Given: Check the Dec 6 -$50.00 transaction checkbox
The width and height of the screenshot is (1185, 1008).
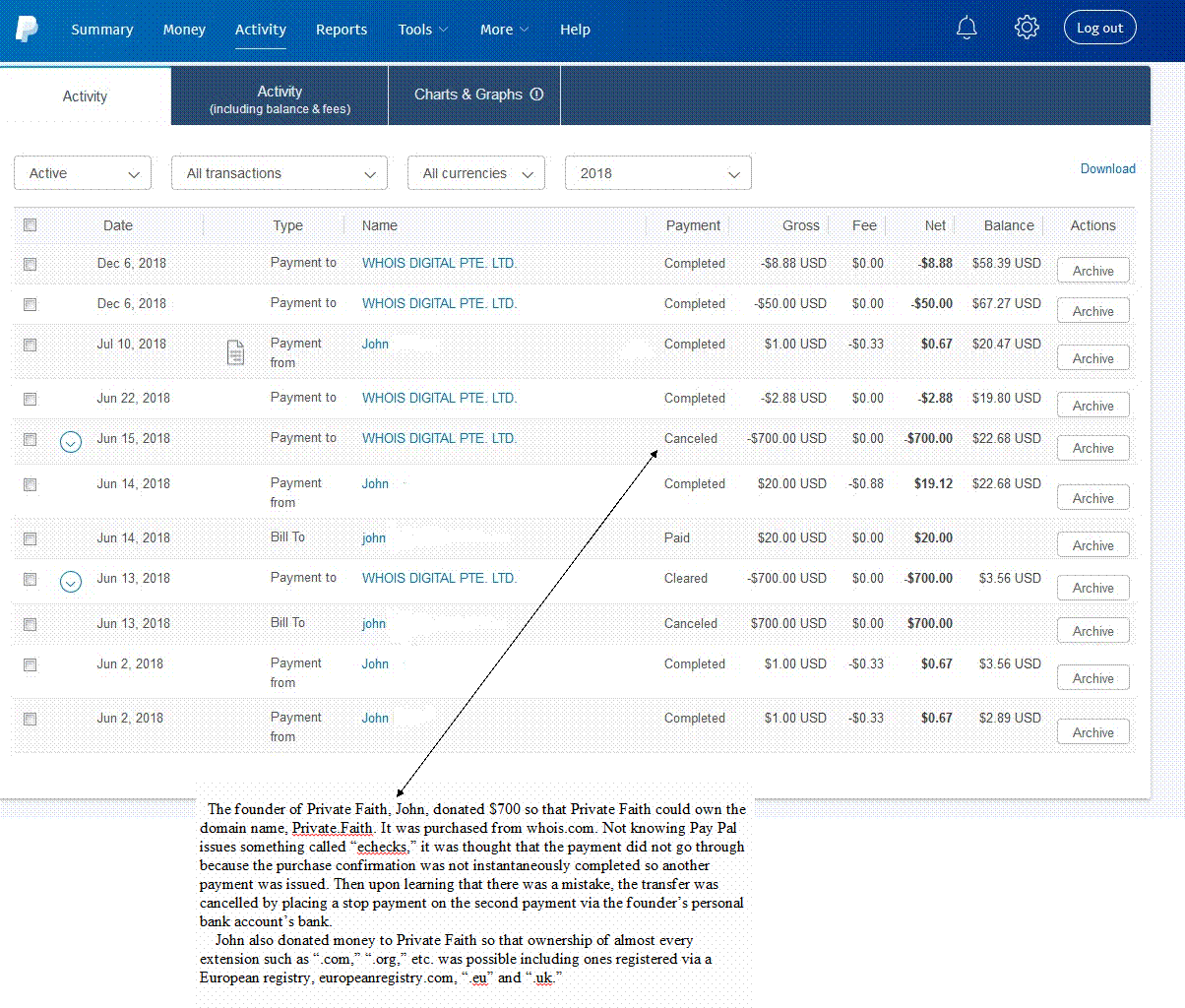Looking at the screenshot, I should pos(31,304).
